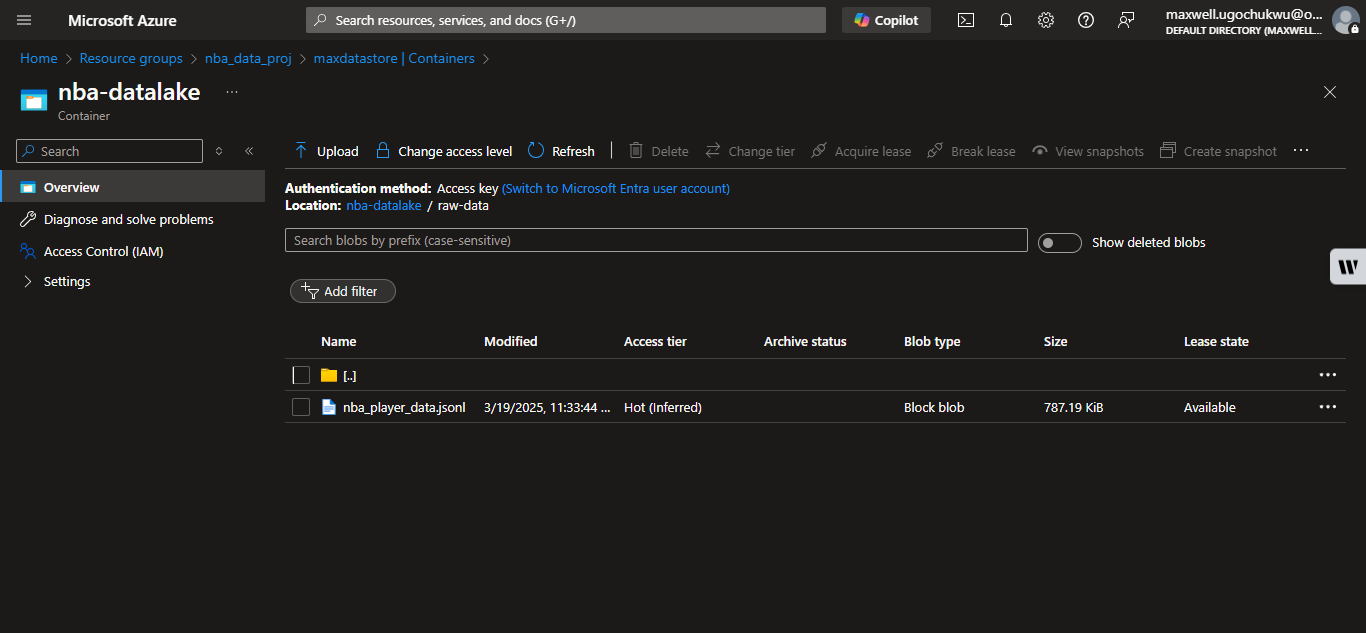Click the Block blob type cell
The image size is (1366, 633).
[934, 407]
